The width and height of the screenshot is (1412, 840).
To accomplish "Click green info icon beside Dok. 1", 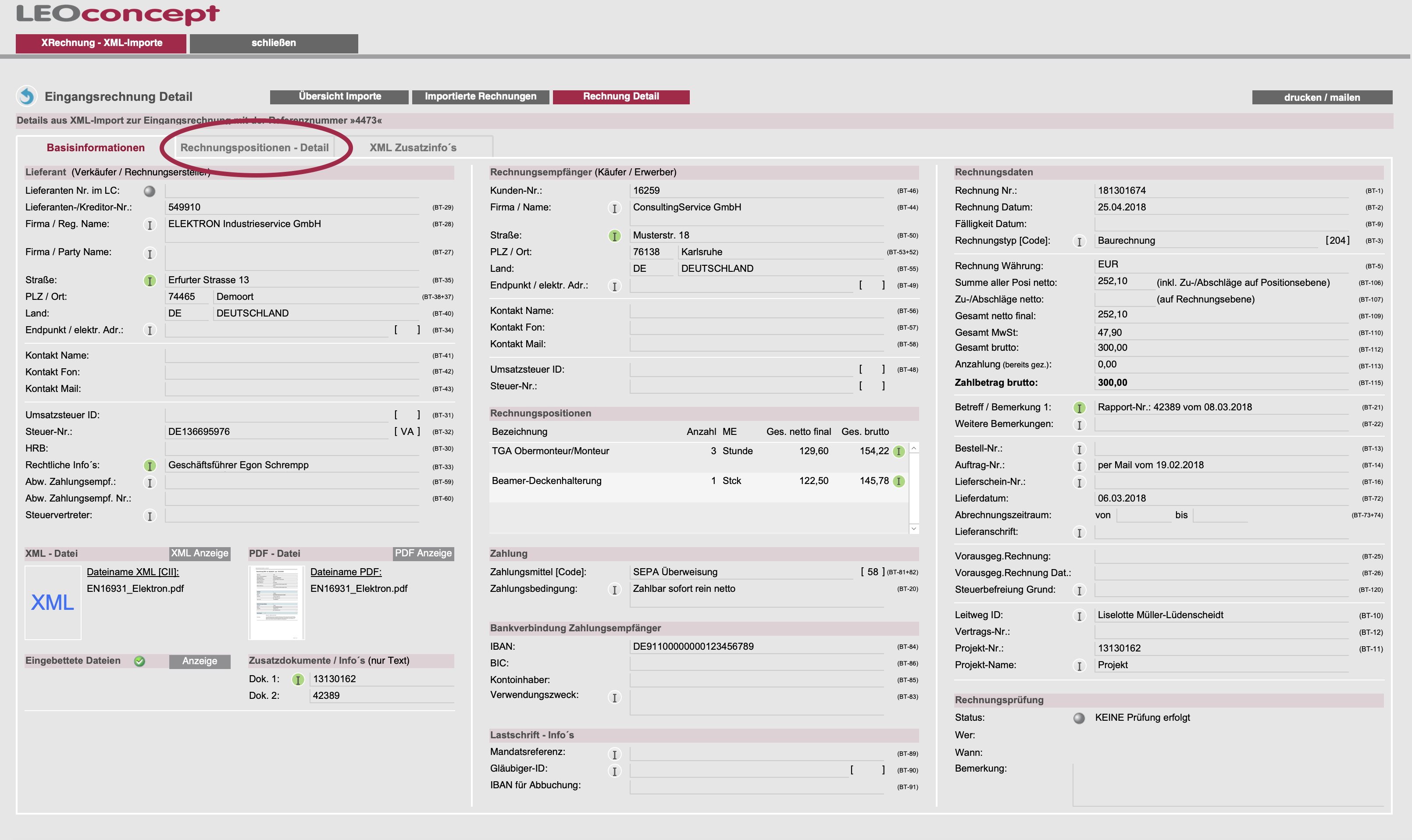I will coord(298,679).
